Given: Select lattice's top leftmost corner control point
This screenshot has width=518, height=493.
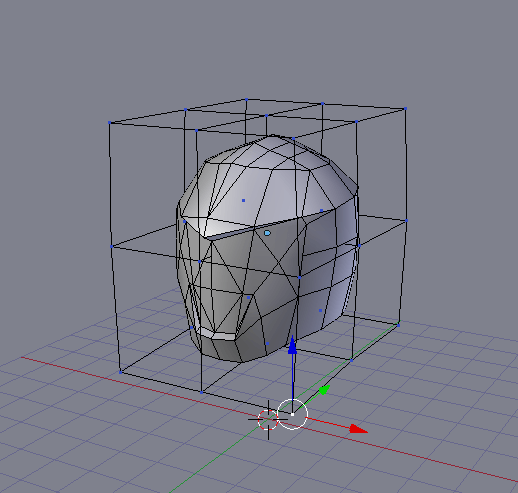Looking at the screenshot, I should [109, 123].
